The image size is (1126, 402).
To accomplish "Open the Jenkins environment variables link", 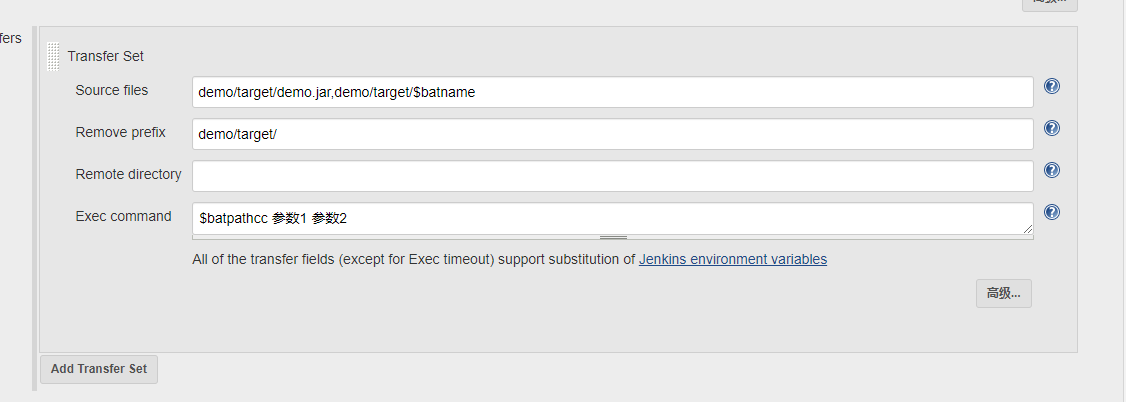I will click(732, 259).
